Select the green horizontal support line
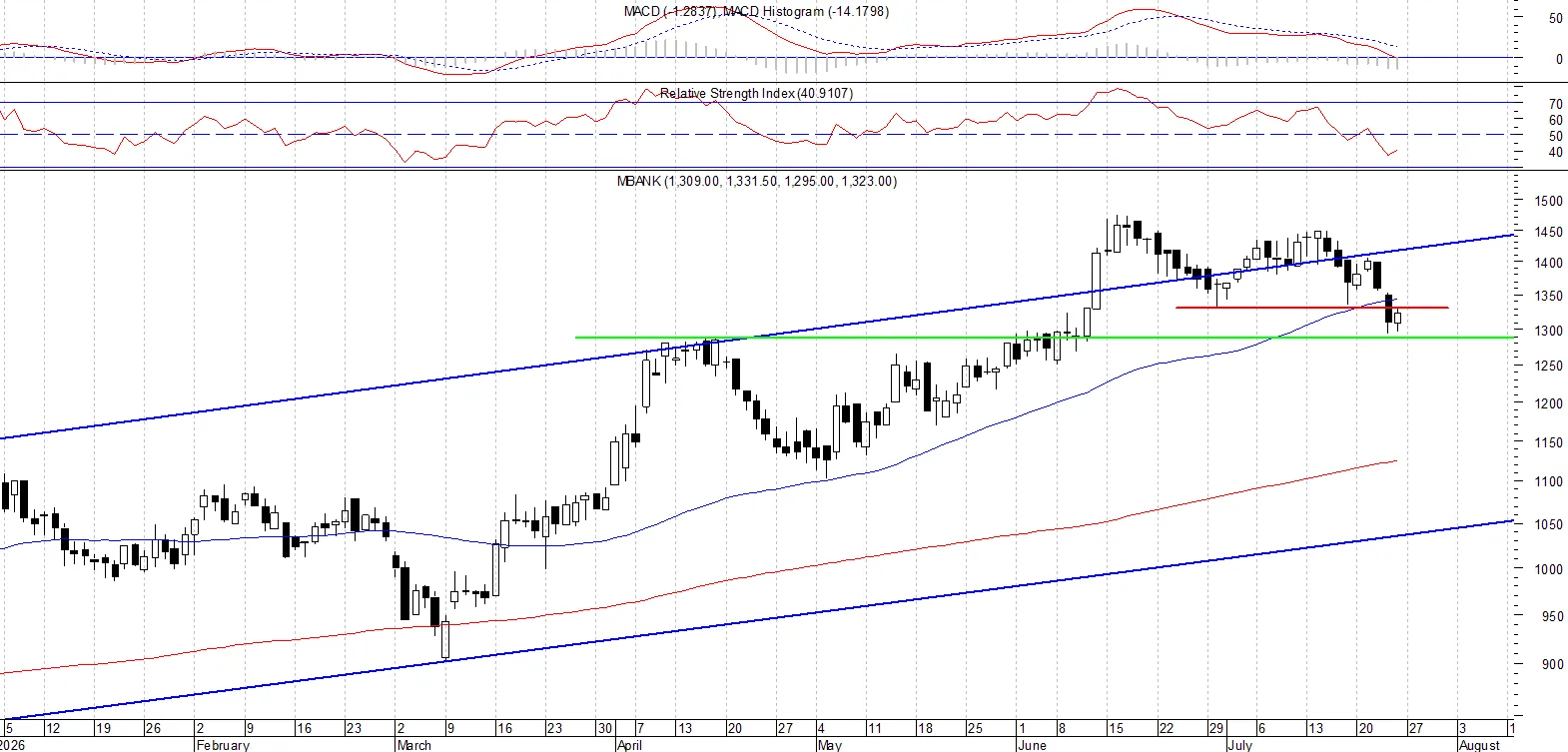 click(1045, 338)
